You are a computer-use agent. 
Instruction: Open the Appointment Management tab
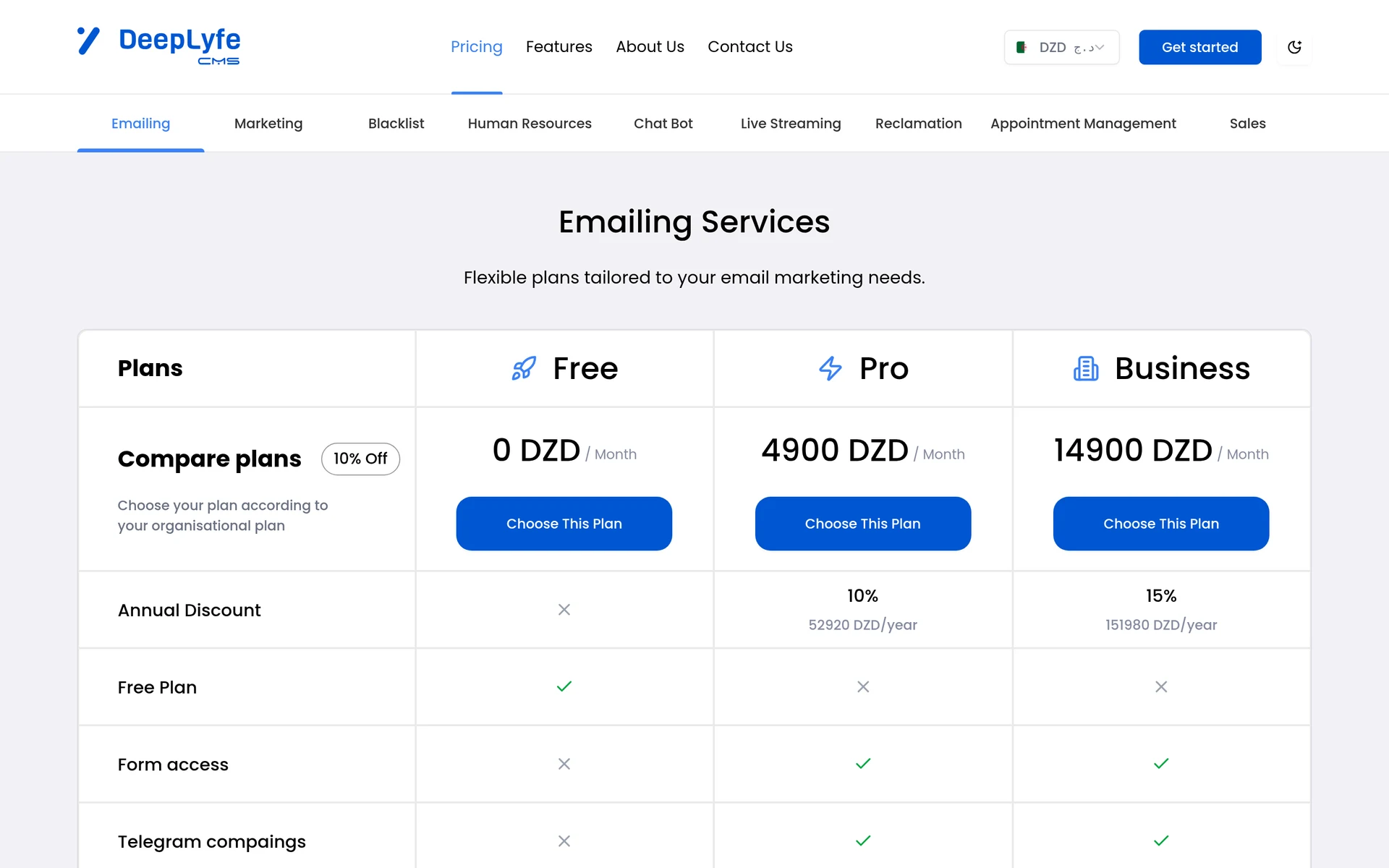(x=1083, y=124)
